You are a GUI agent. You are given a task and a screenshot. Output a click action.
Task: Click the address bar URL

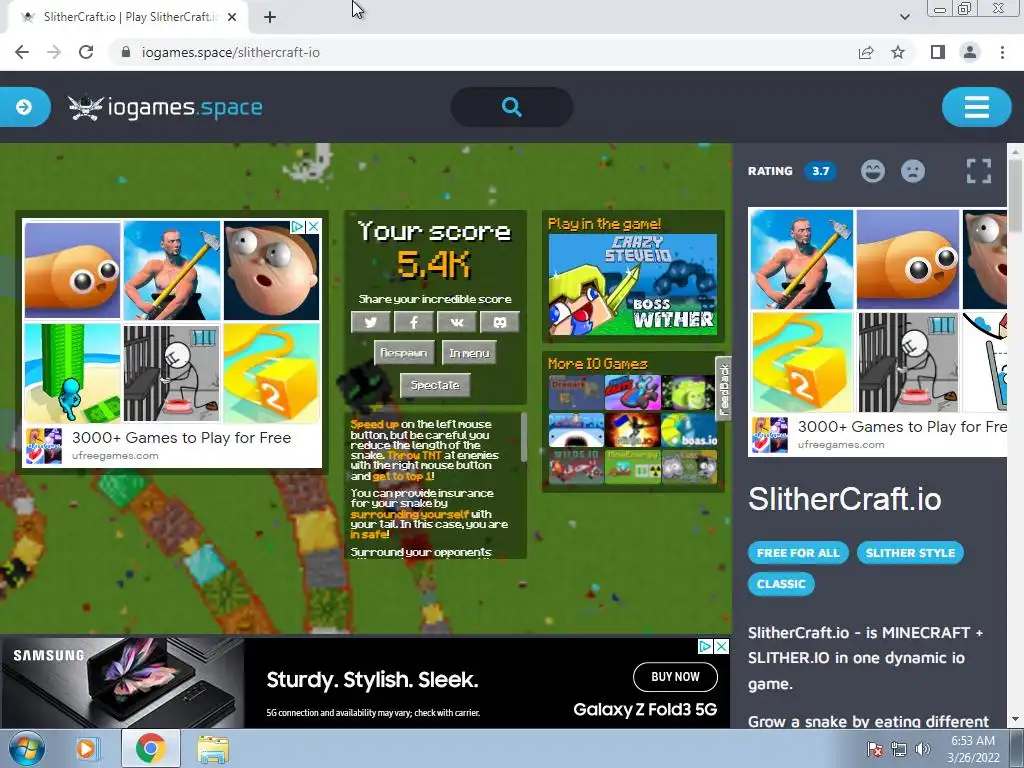(231, 52)
